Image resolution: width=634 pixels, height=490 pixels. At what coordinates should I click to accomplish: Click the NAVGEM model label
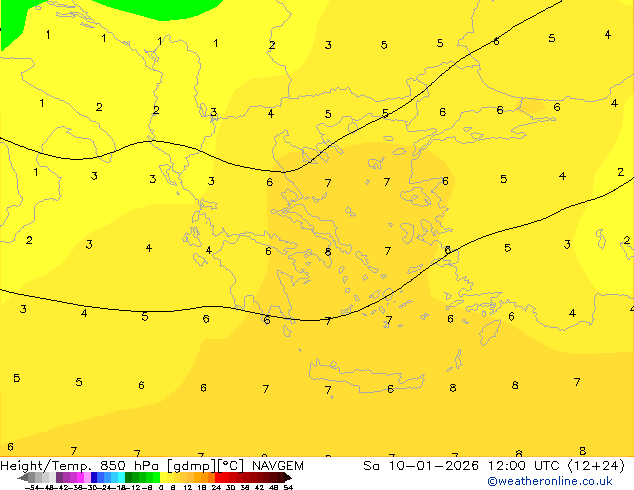[x=278, y=466]
